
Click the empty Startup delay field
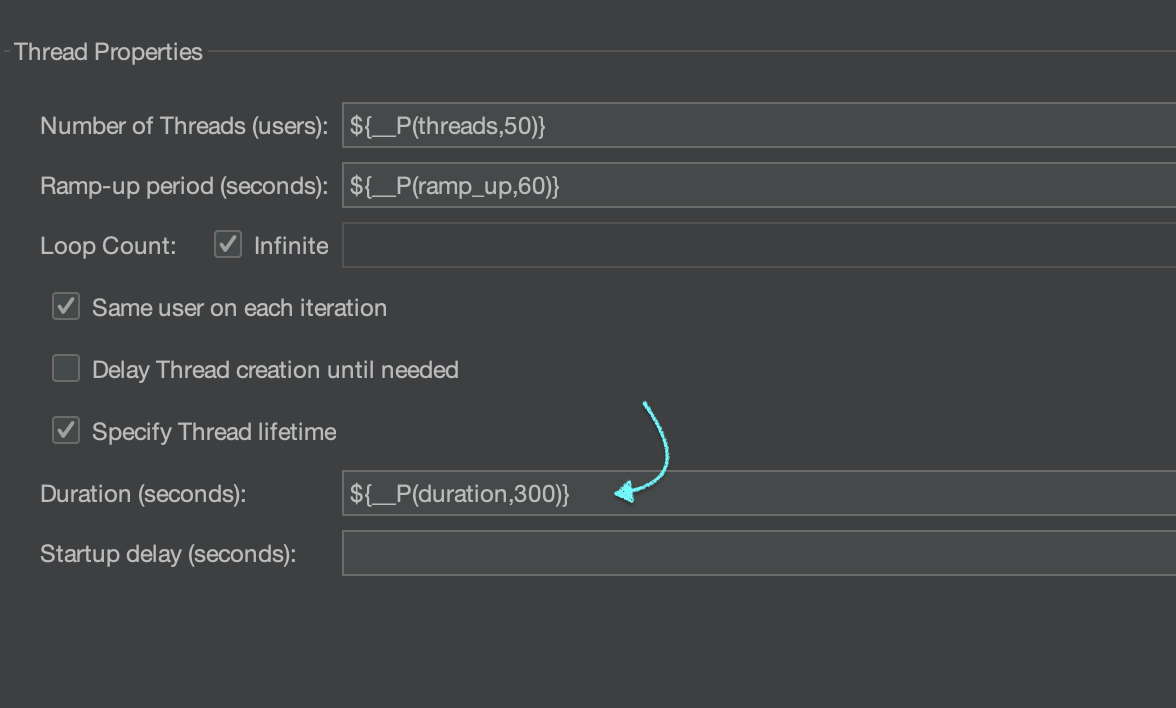(758, 553)
